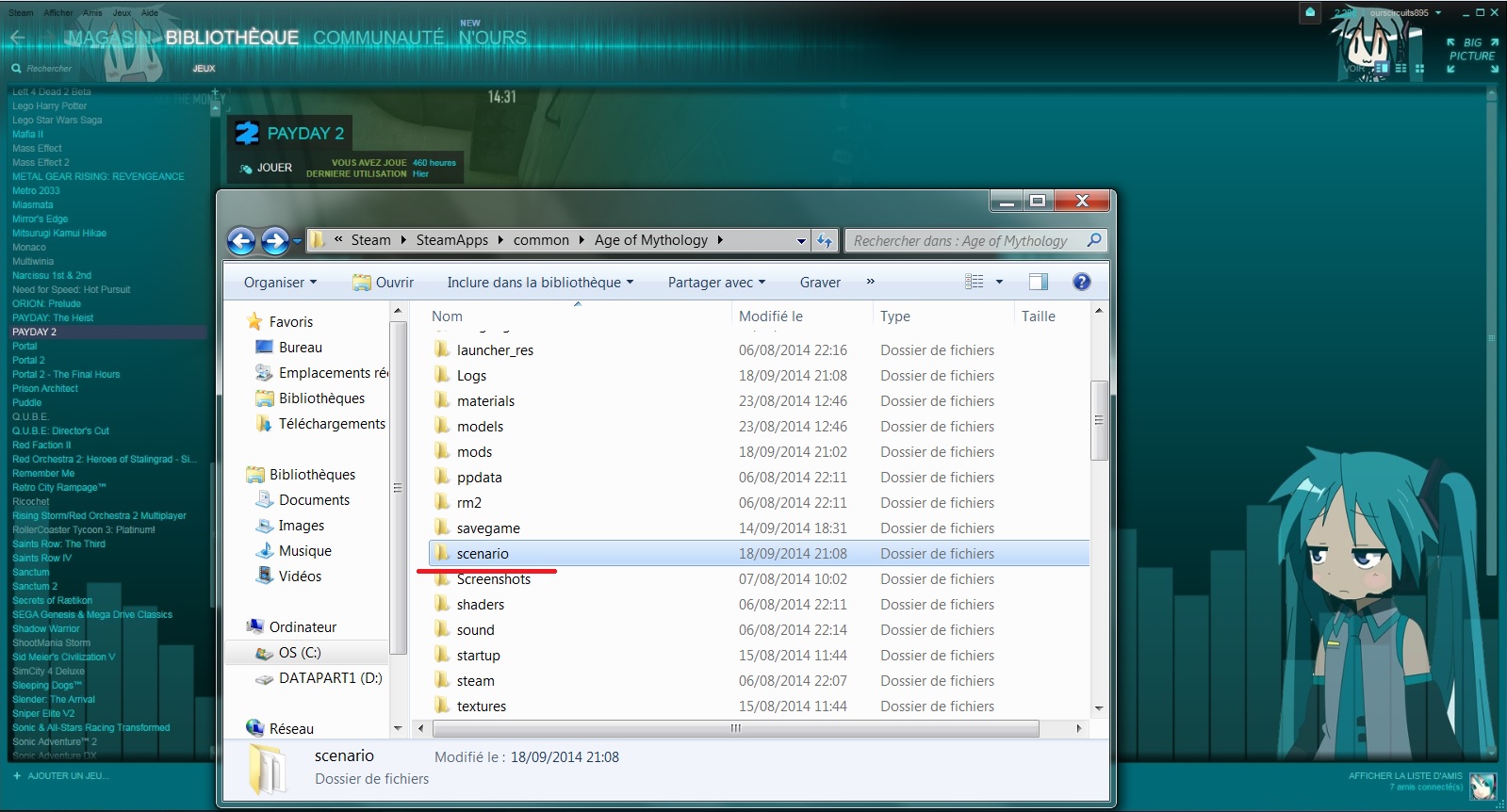
Task: Open the Aide menu
Action: [150, 12]
